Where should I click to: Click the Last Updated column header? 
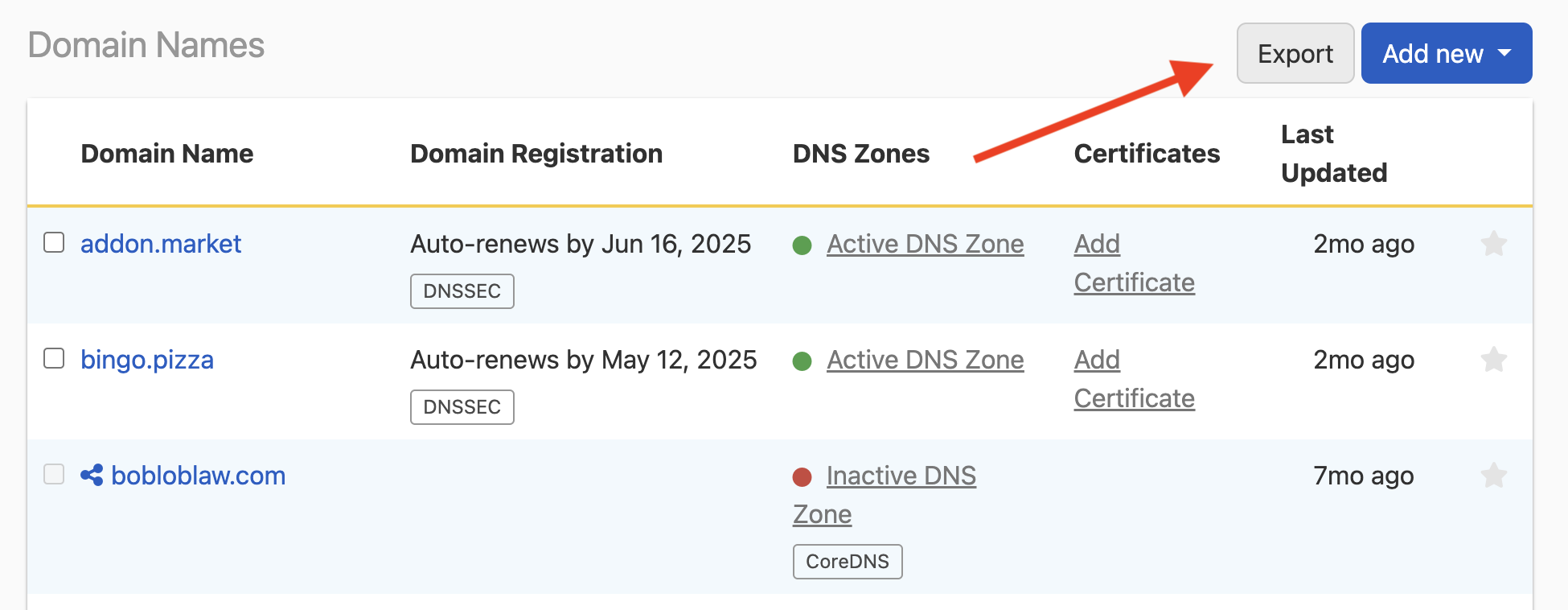click(x=1334, y=153)
